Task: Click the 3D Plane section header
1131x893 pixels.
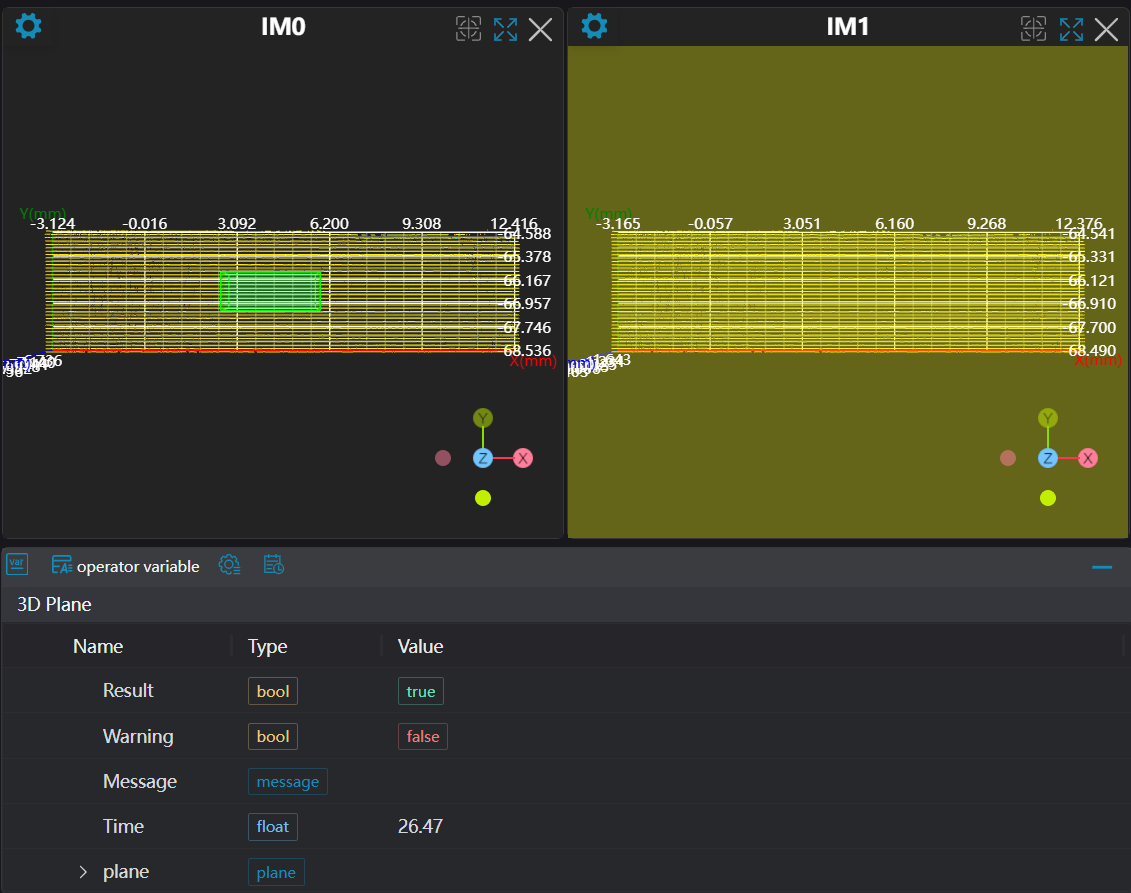Action: [54, 604]
